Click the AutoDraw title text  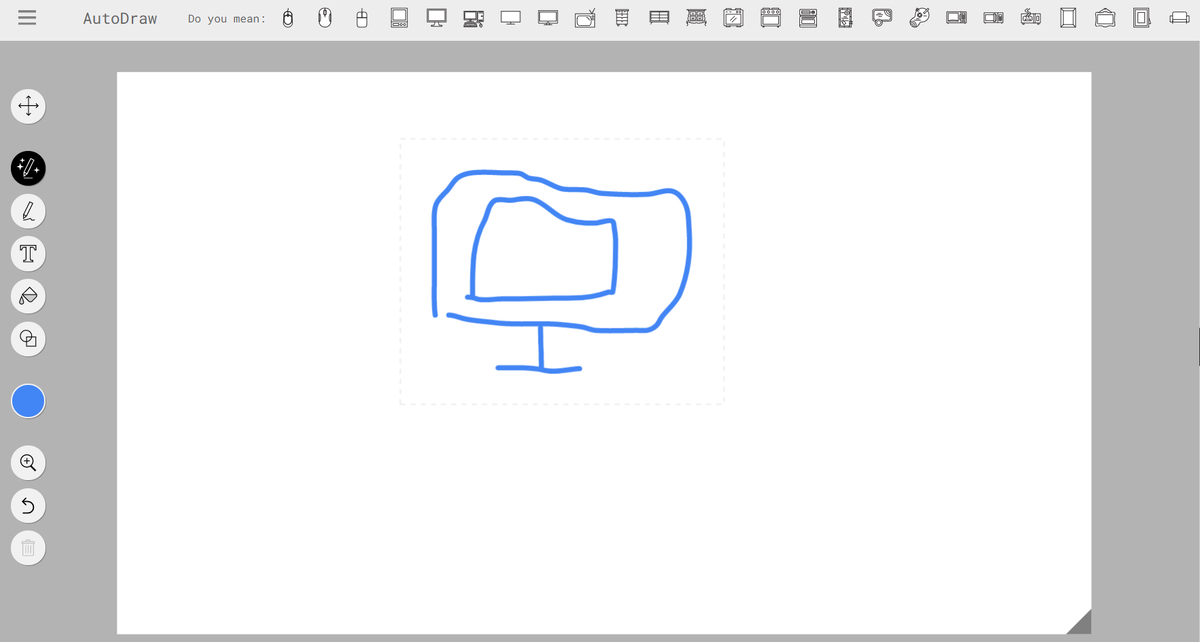[120, 19]
